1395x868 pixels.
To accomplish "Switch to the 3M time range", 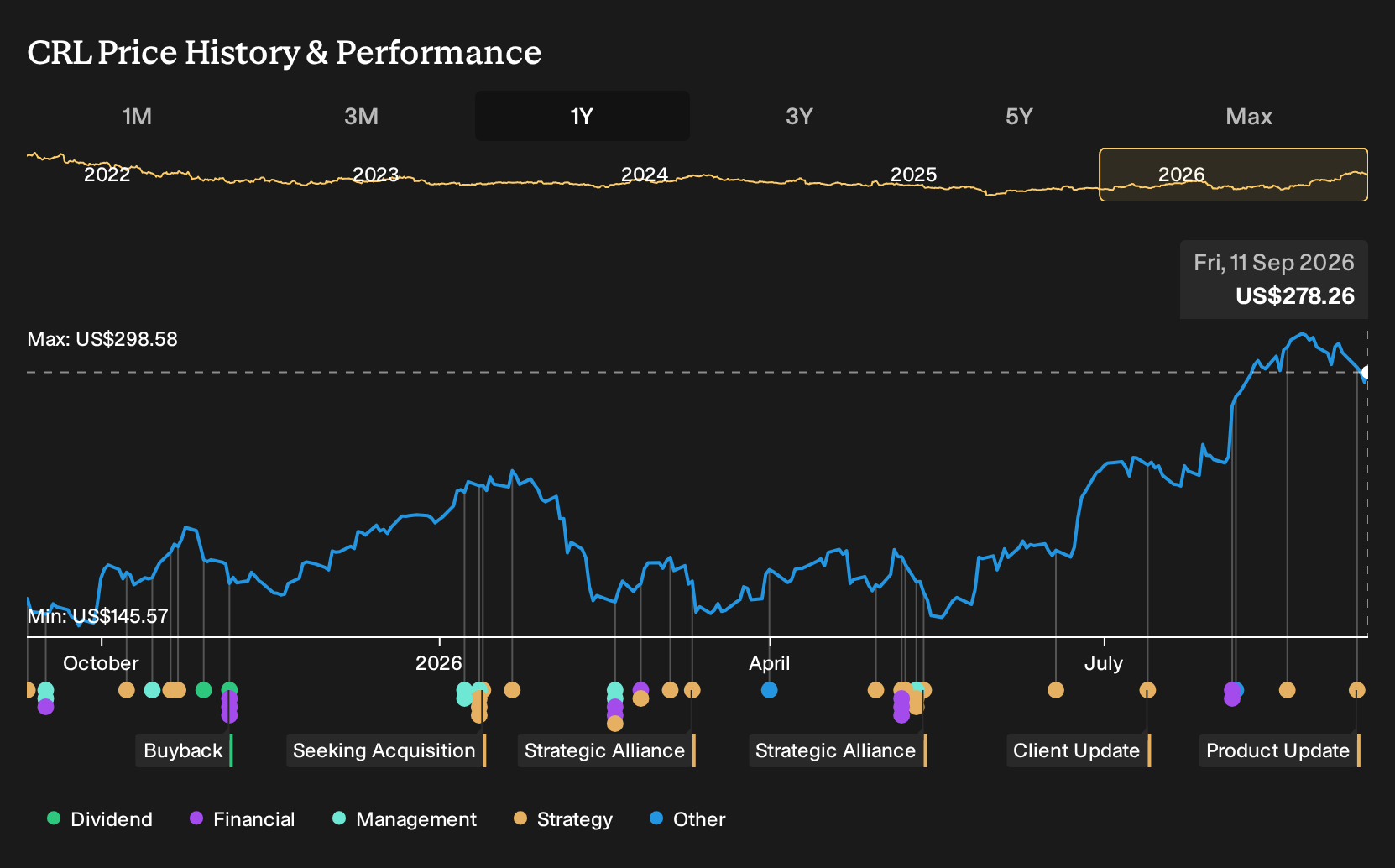I will [361, 116].
